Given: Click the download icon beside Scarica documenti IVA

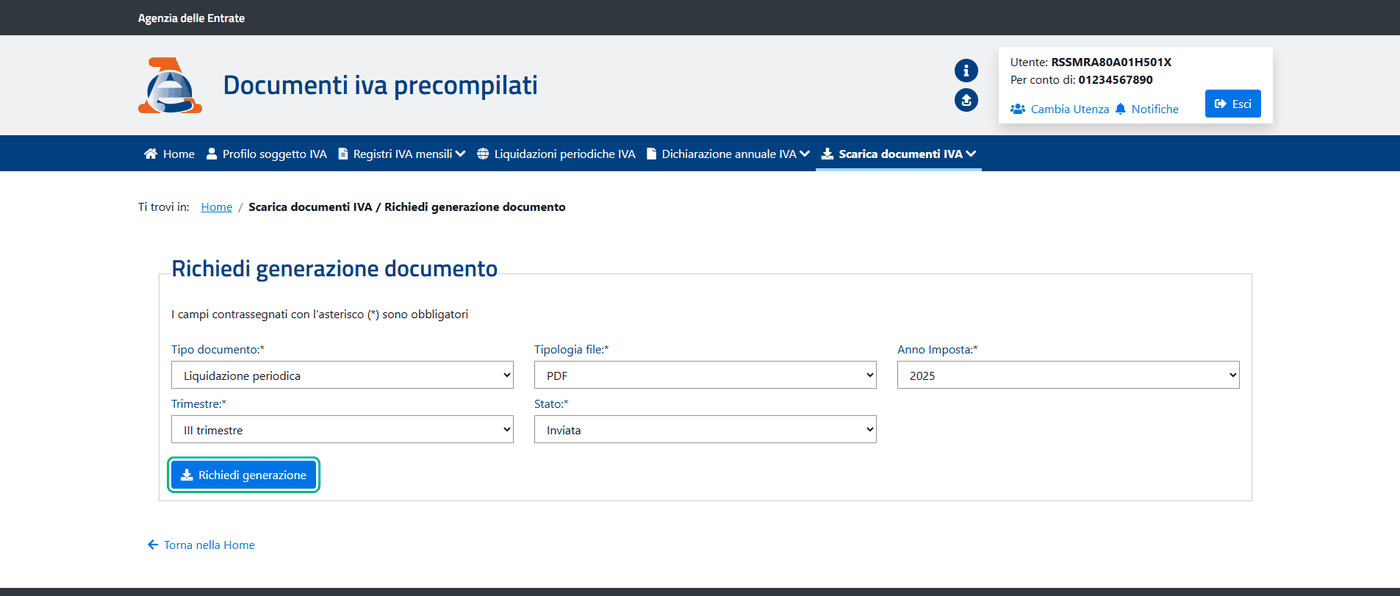Looking at the screenshot, I should coord(827,154).
